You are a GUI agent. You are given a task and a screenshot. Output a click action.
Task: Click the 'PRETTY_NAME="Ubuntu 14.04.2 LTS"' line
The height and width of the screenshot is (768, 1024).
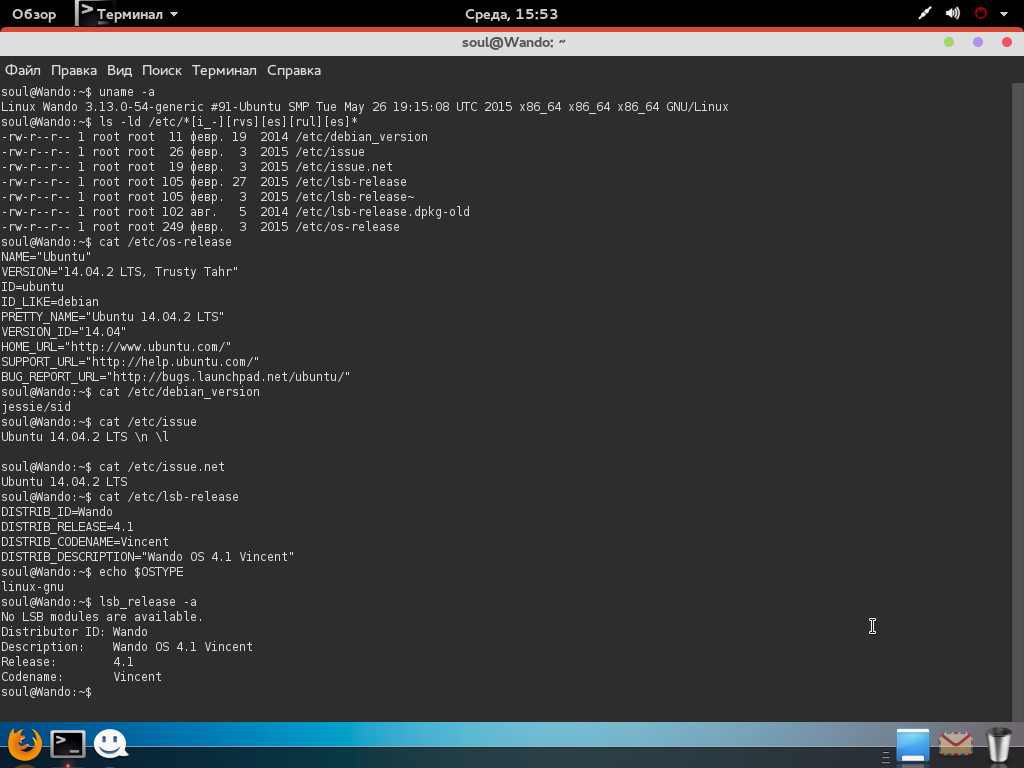[x=112, y=317]
